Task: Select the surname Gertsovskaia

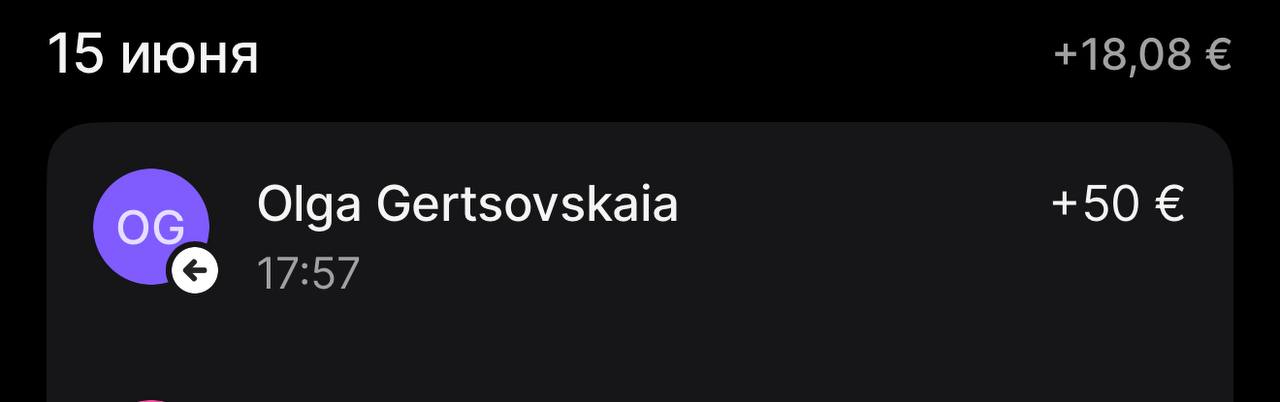Action: tap(527, 205)
